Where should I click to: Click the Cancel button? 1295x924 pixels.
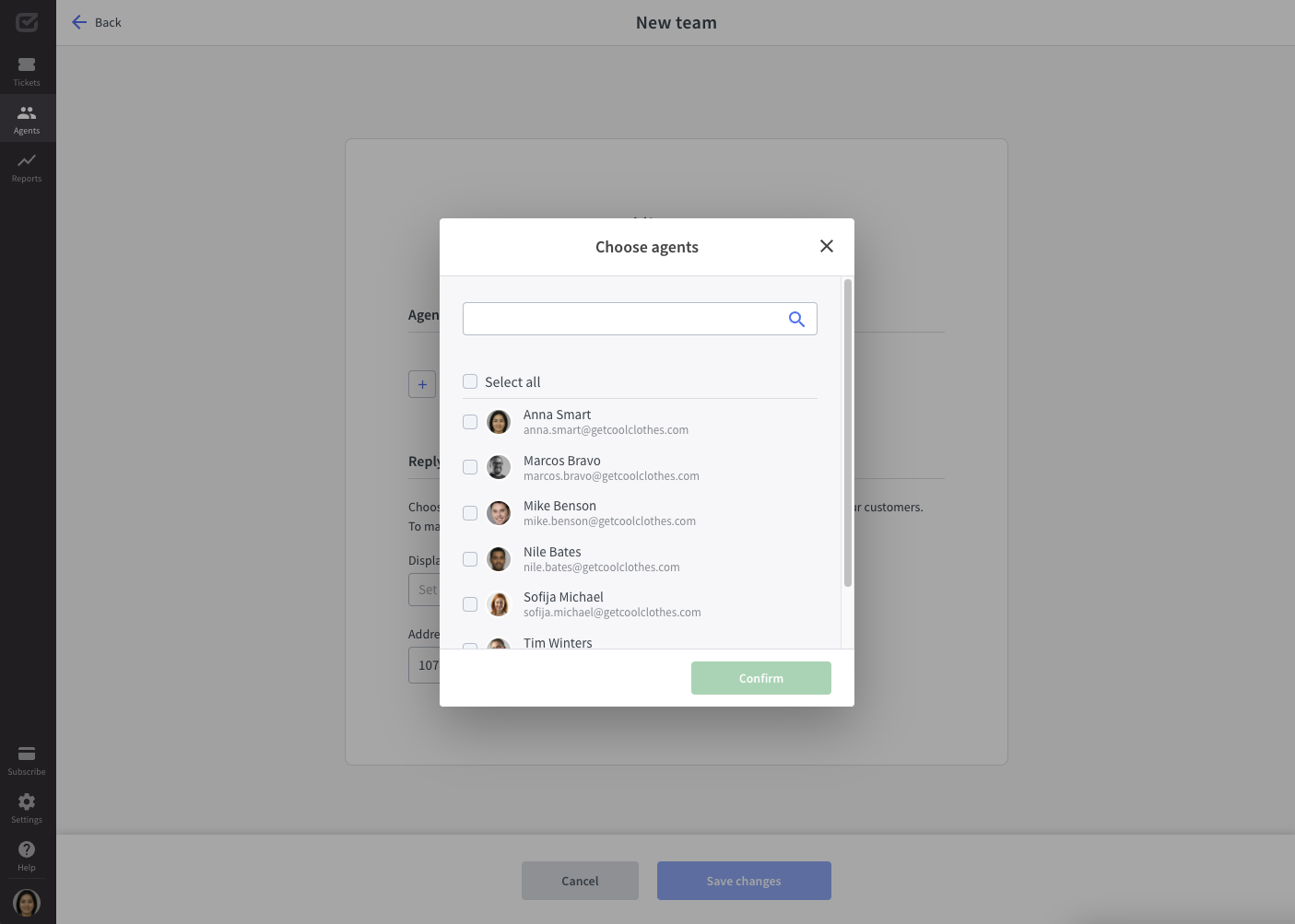click(580, 881)
